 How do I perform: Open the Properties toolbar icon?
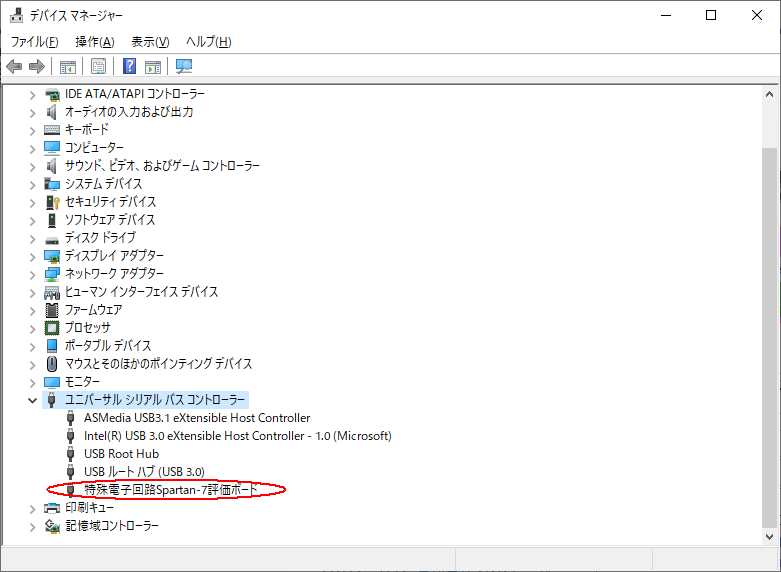[98, 67]
